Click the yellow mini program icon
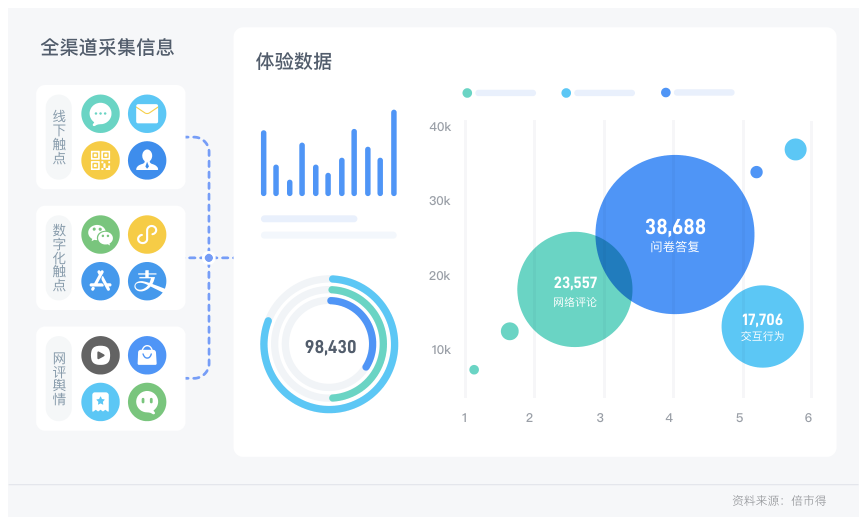867x525 pixels. 147,235
